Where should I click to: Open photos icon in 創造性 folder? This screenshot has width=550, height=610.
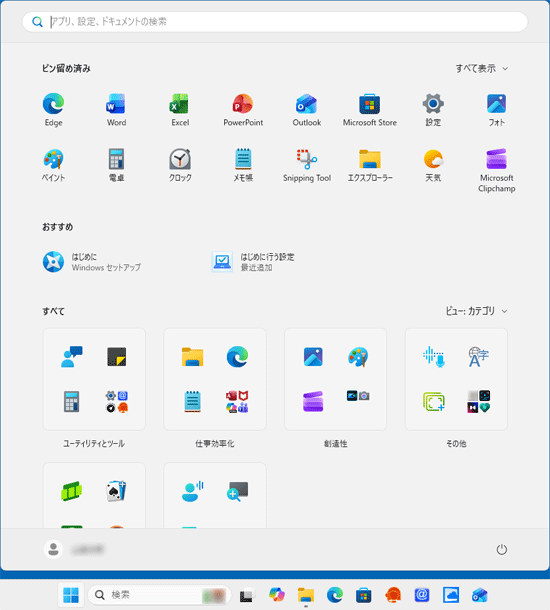pyautogui.click(x=313, y=357)
